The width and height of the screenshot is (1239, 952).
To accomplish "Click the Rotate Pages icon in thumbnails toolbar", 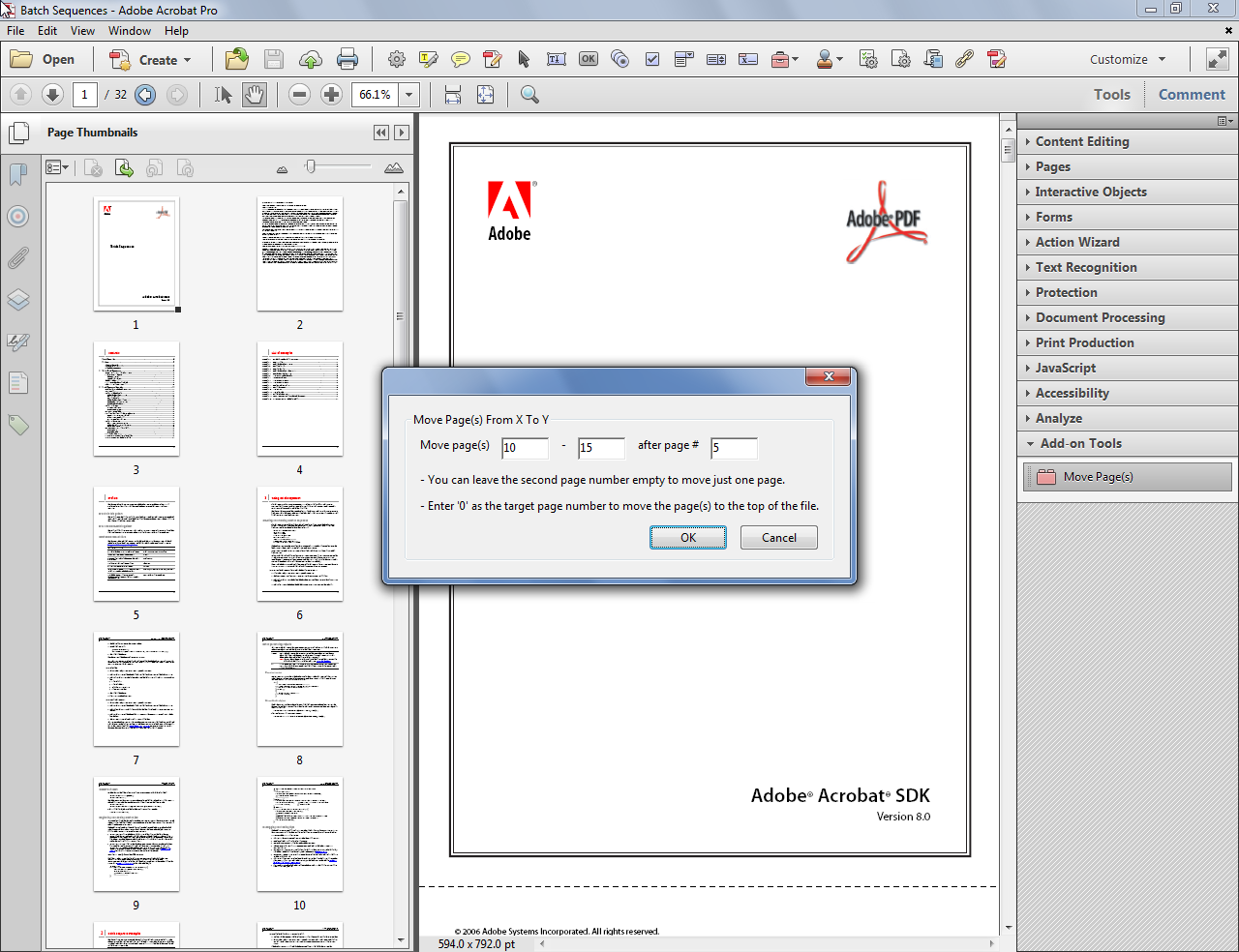I will coord(154,167).
